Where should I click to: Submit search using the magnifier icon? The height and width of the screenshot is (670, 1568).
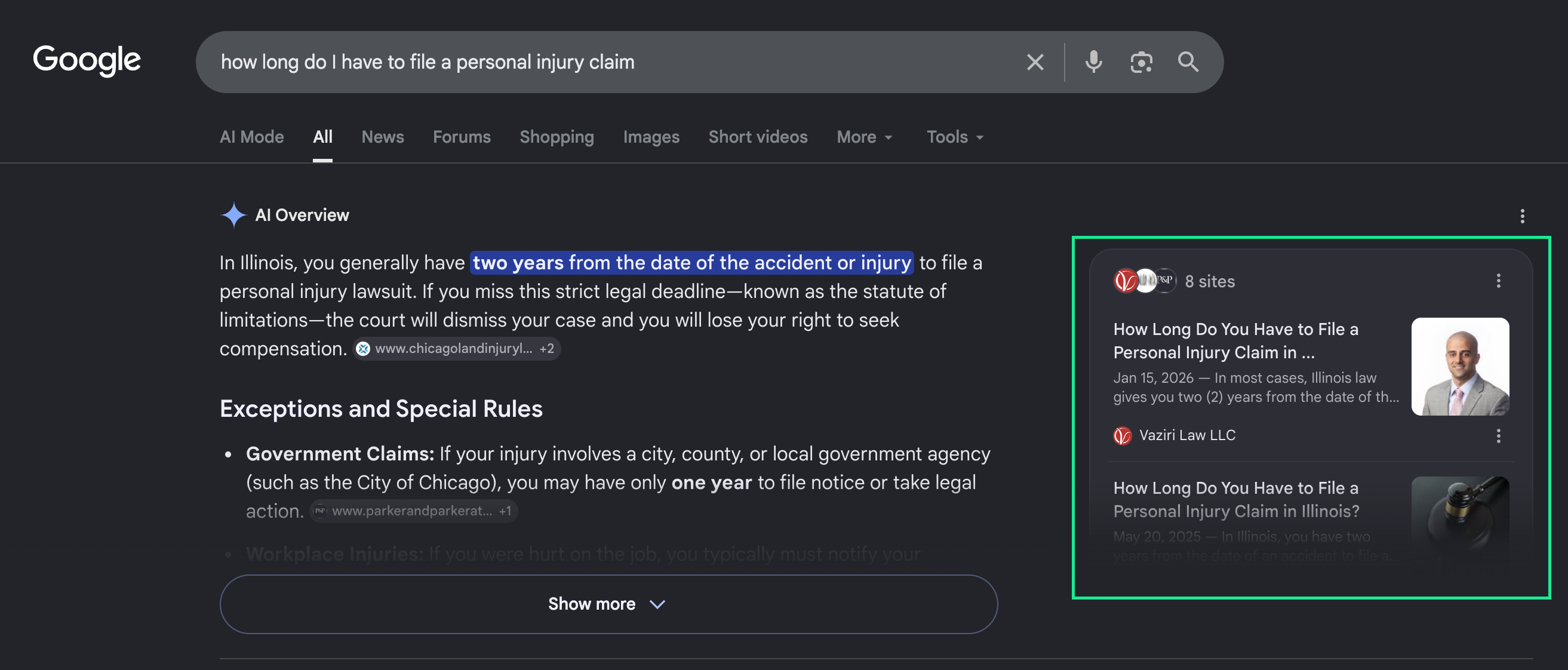1188,62
